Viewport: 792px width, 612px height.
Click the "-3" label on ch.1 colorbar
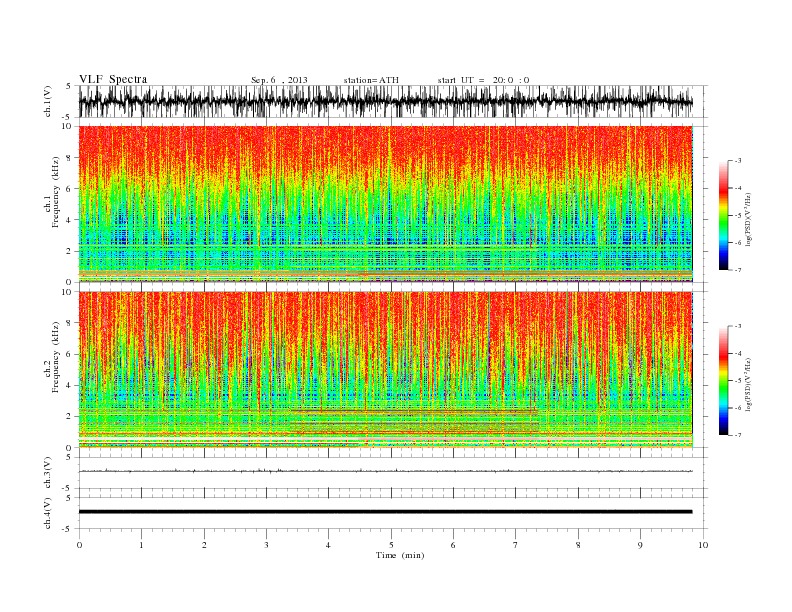pyautogui.click(x=738, y=161)
